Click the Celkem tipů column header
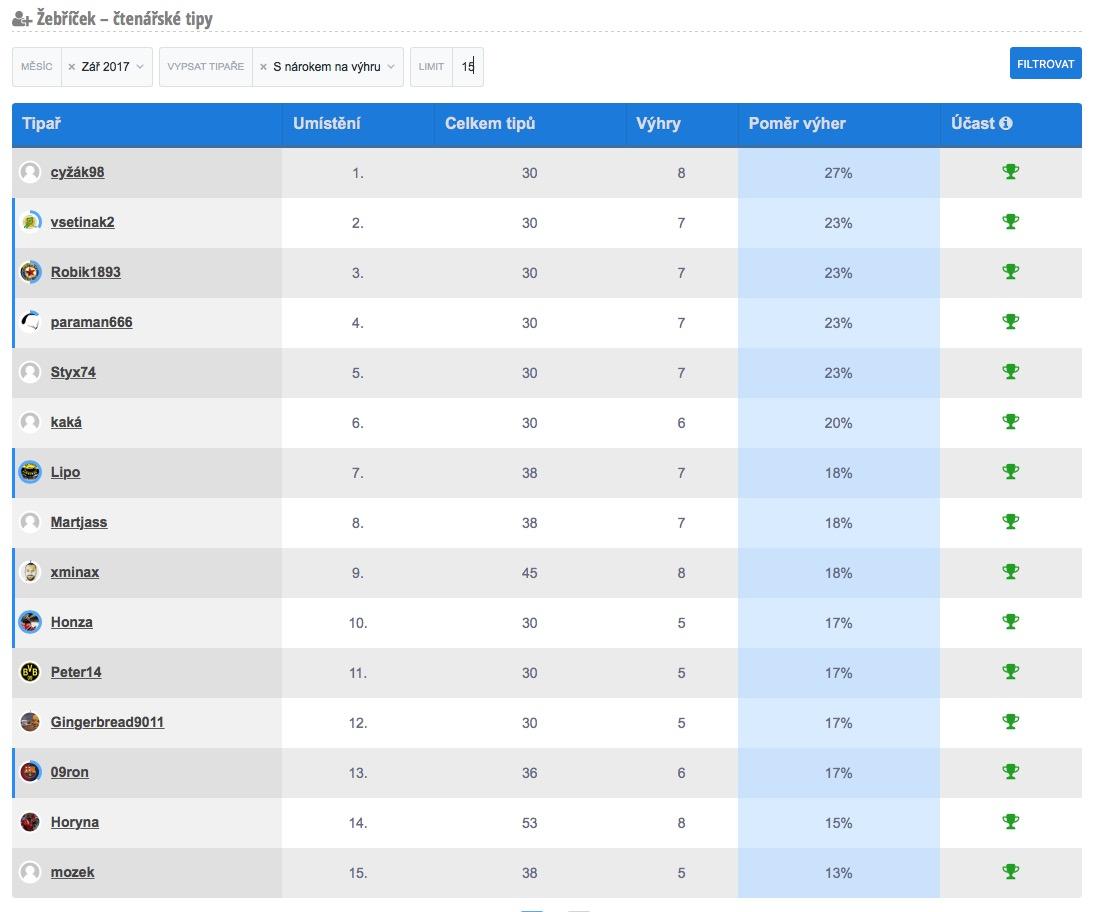Screen dimensions: 1097x912 coord(490,124)
